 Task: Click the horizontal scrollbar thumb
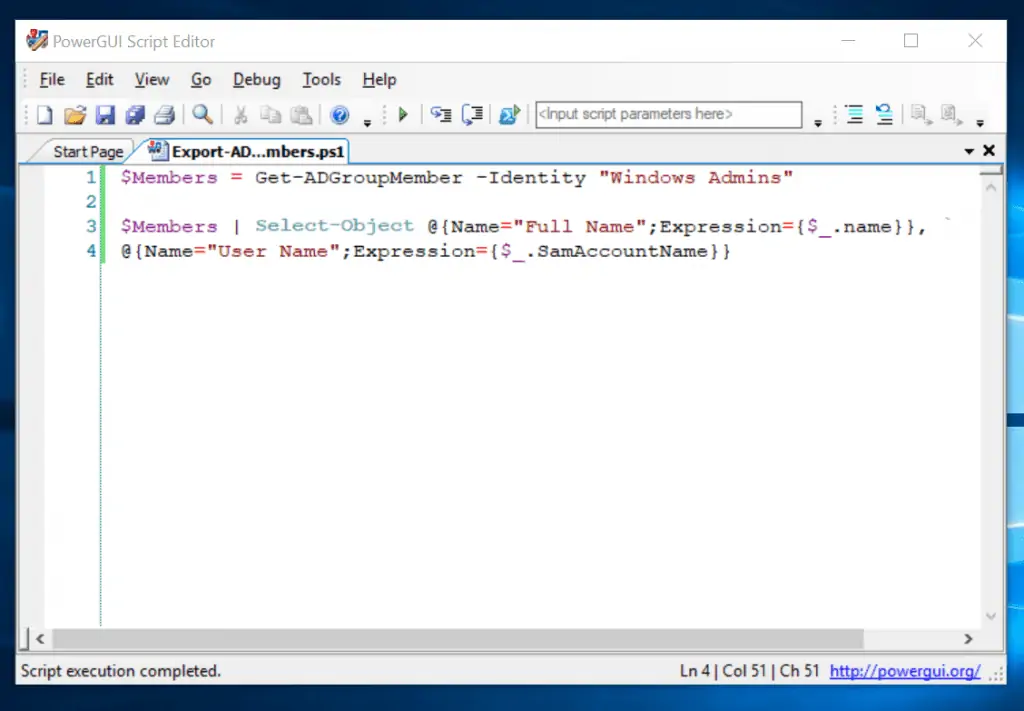[x=458, y=639]
